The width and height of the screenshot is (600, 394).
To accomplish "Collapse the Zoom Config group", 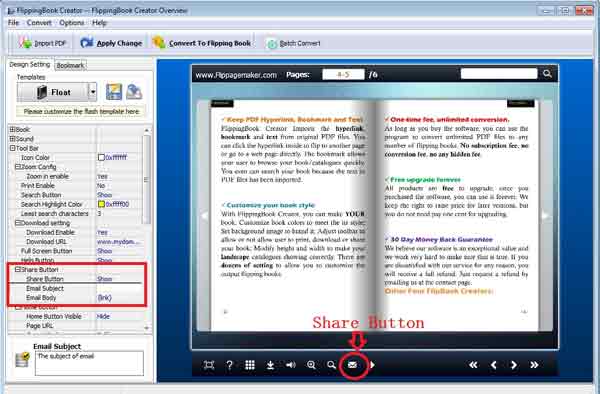I will (x=18, y=167).
